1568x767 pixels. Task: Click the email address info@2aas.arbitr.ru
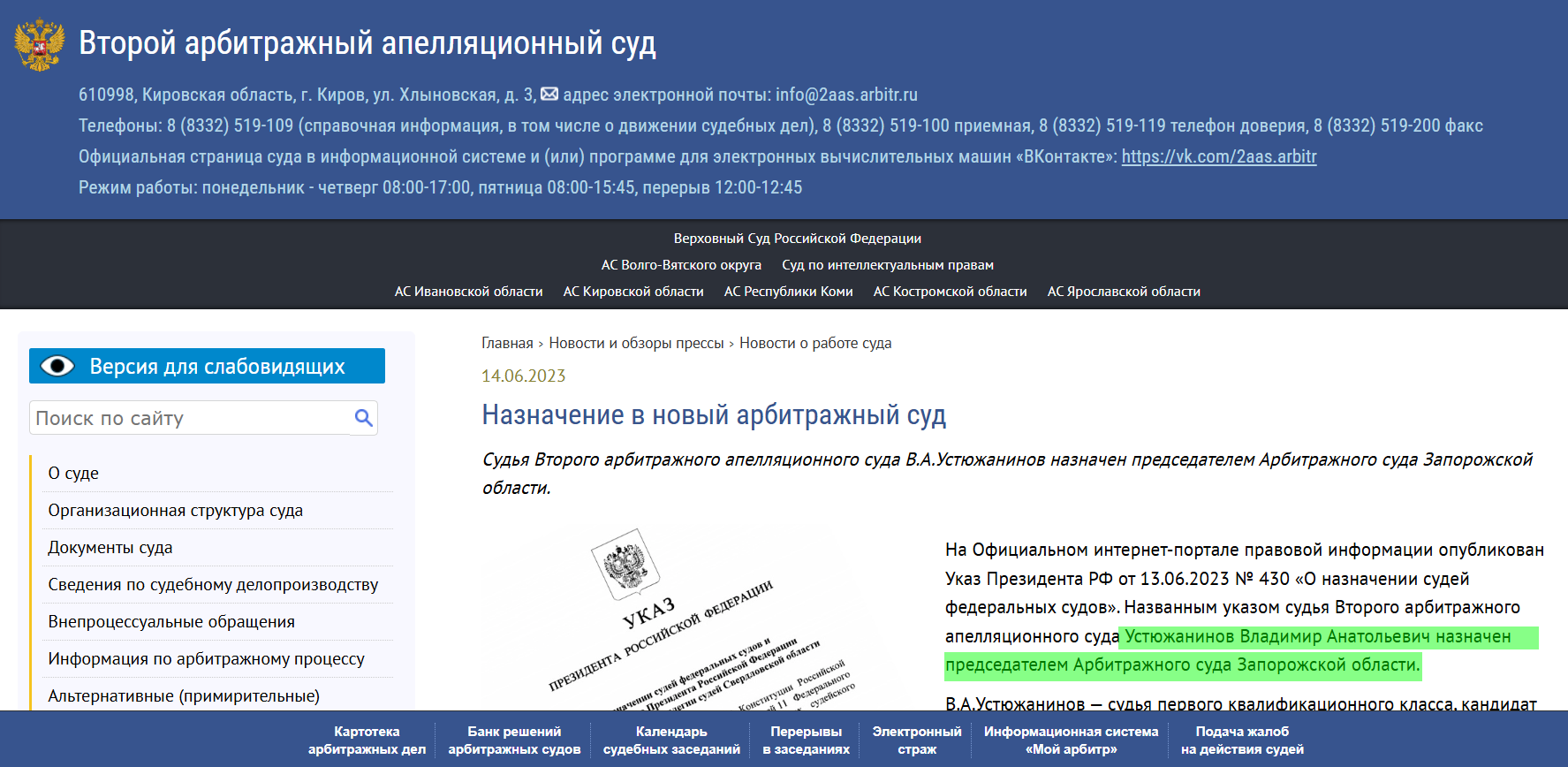point(846,95)
